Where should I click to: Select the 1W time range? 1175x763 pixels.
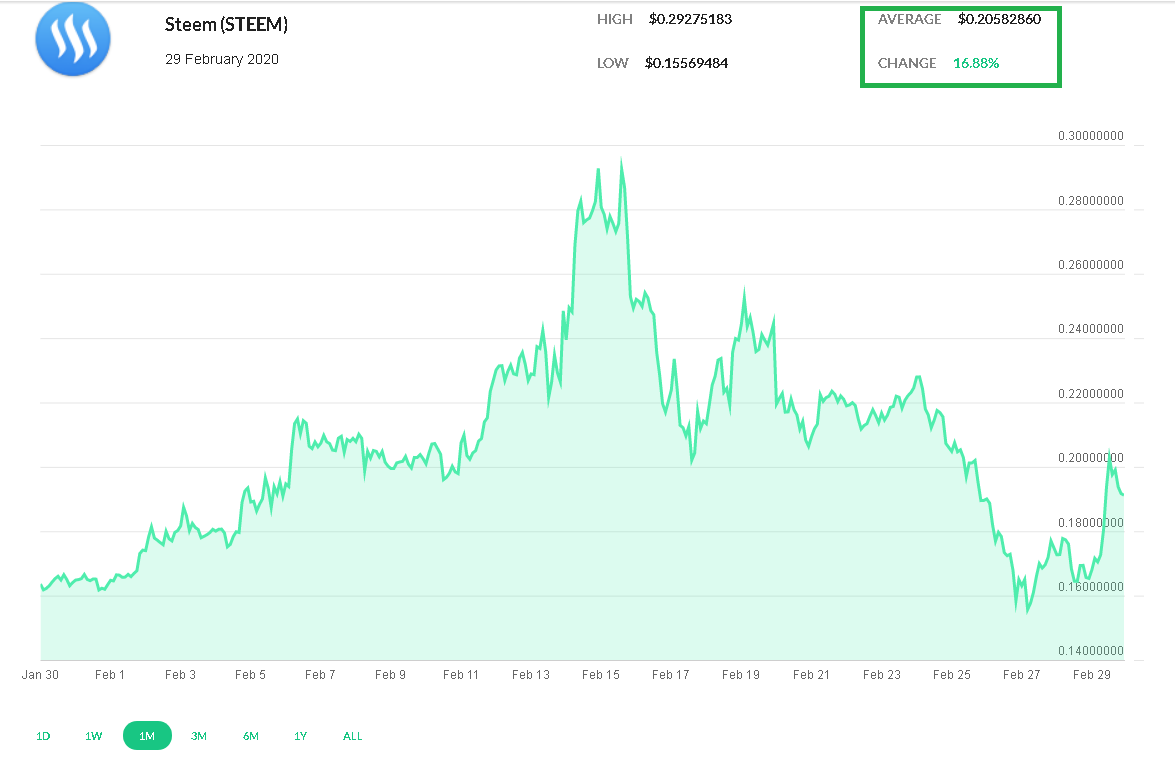coord(93,735)
